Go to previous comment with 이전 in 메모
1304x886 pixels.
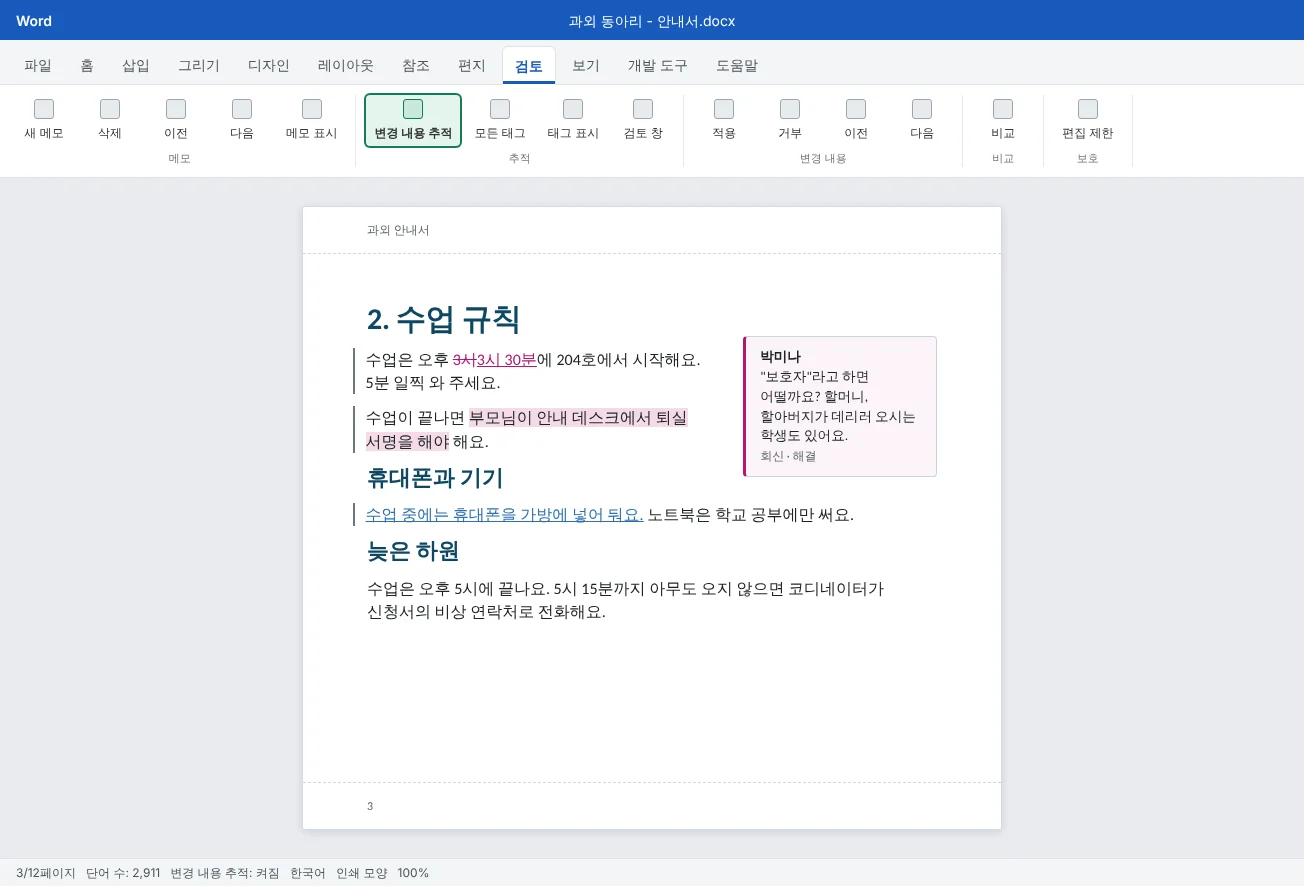176,121
